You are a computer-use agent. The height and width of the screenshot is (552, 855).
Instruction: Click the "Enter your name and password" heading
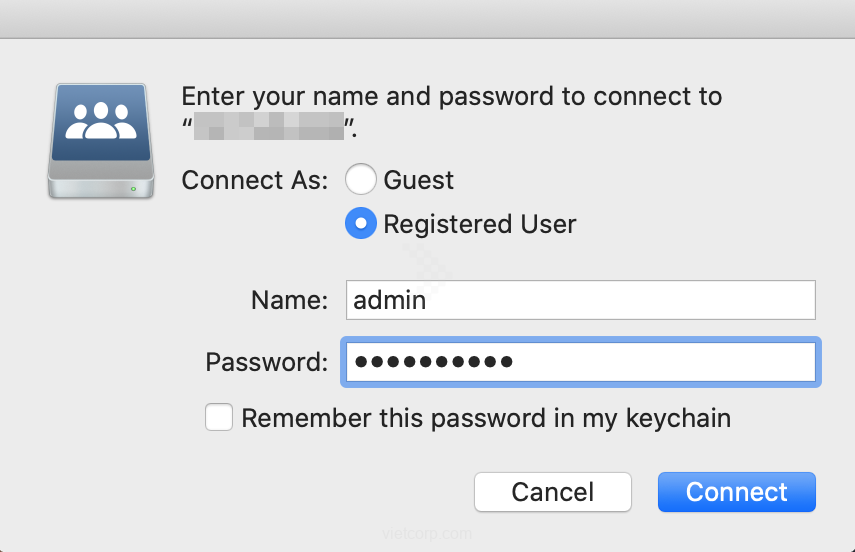pyautogui.click(x=451, y=97)
